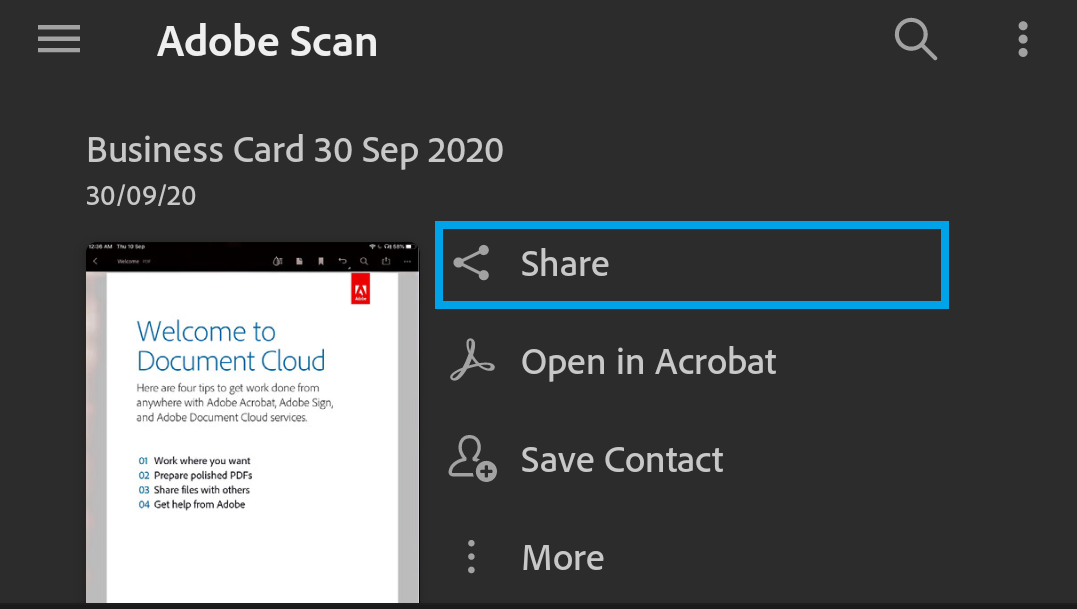Image resolution: width=1077 pixels, height=609 pixels.
Task: Click the back arrow inside scan preview
Action: (95, 261)
